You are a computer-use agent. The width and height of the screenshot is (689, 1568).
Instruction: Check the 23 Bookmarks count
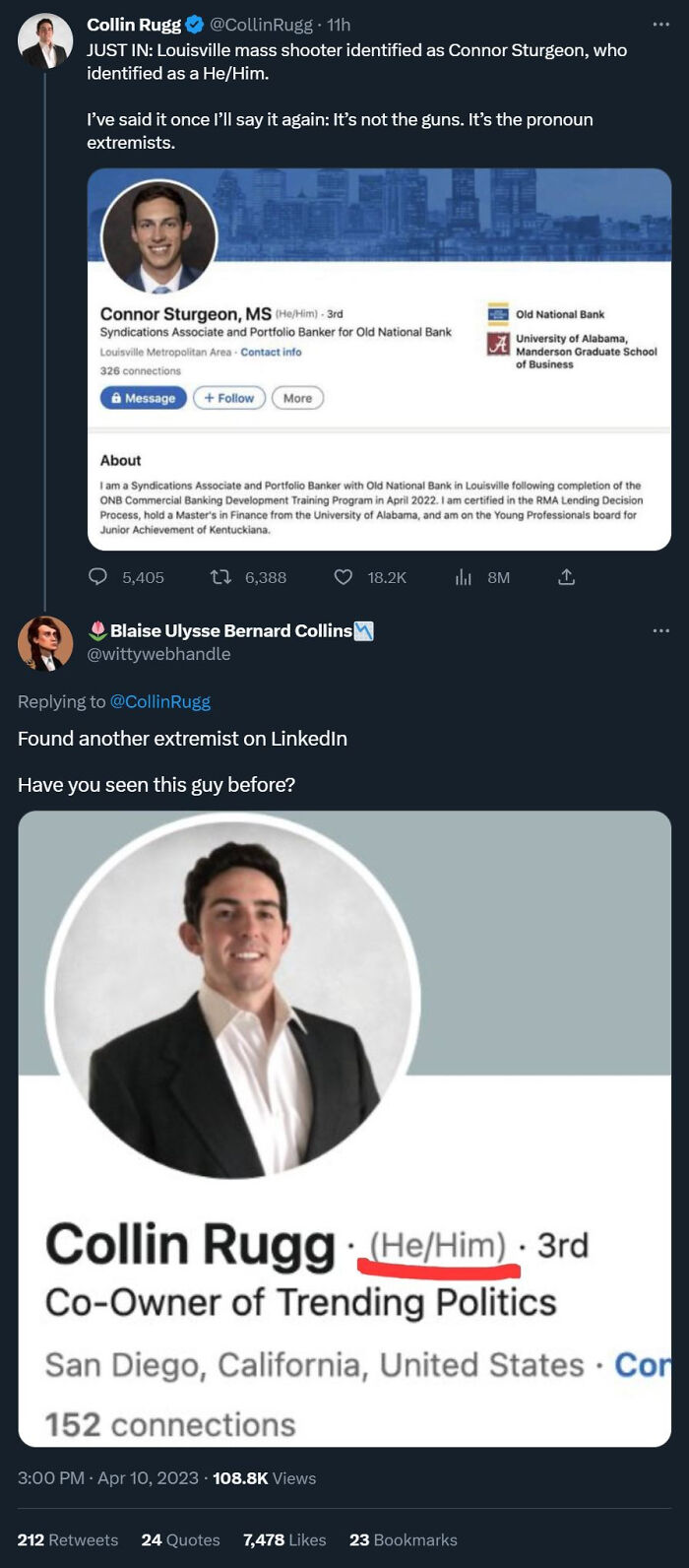click(405, 1539)
